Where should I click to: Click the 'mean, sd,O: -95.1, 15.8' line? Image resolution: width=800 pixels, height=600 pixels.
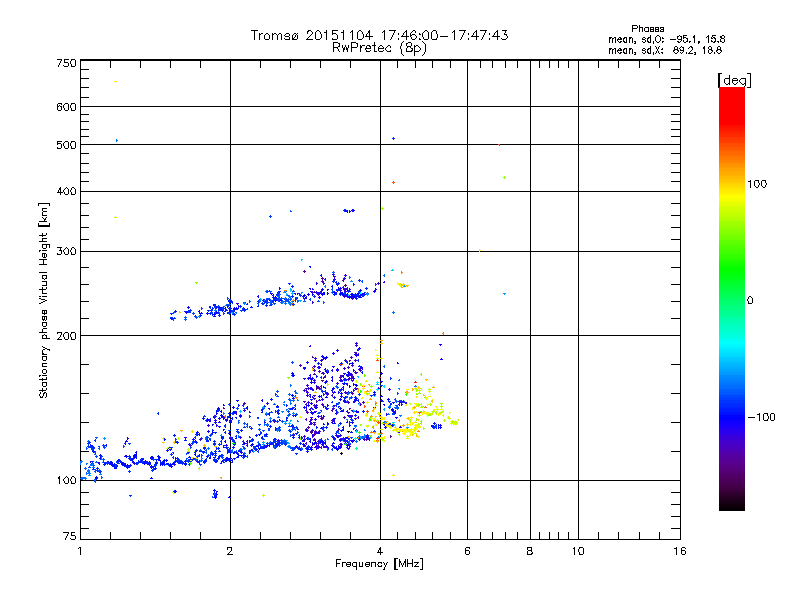coord(666,39)
